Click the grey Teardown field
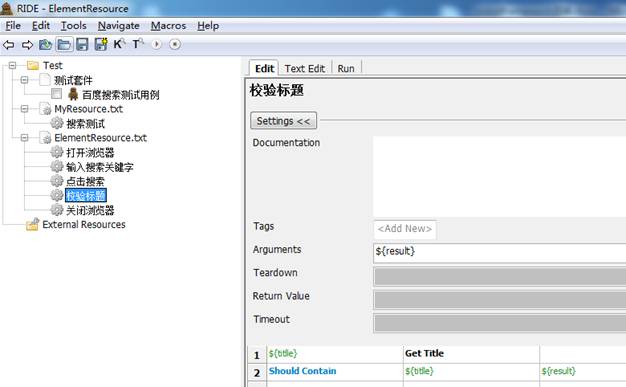 pyautogui.click(x=499, y=276)
